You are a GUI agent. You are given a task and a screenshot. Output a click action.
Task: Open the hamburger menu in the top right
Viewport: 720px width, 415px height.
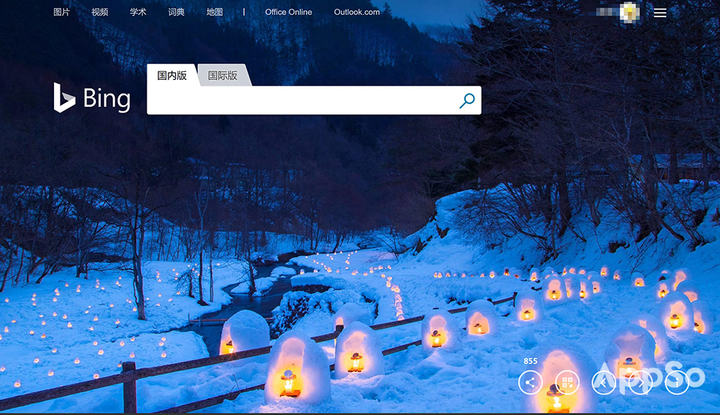coord(660,13)
